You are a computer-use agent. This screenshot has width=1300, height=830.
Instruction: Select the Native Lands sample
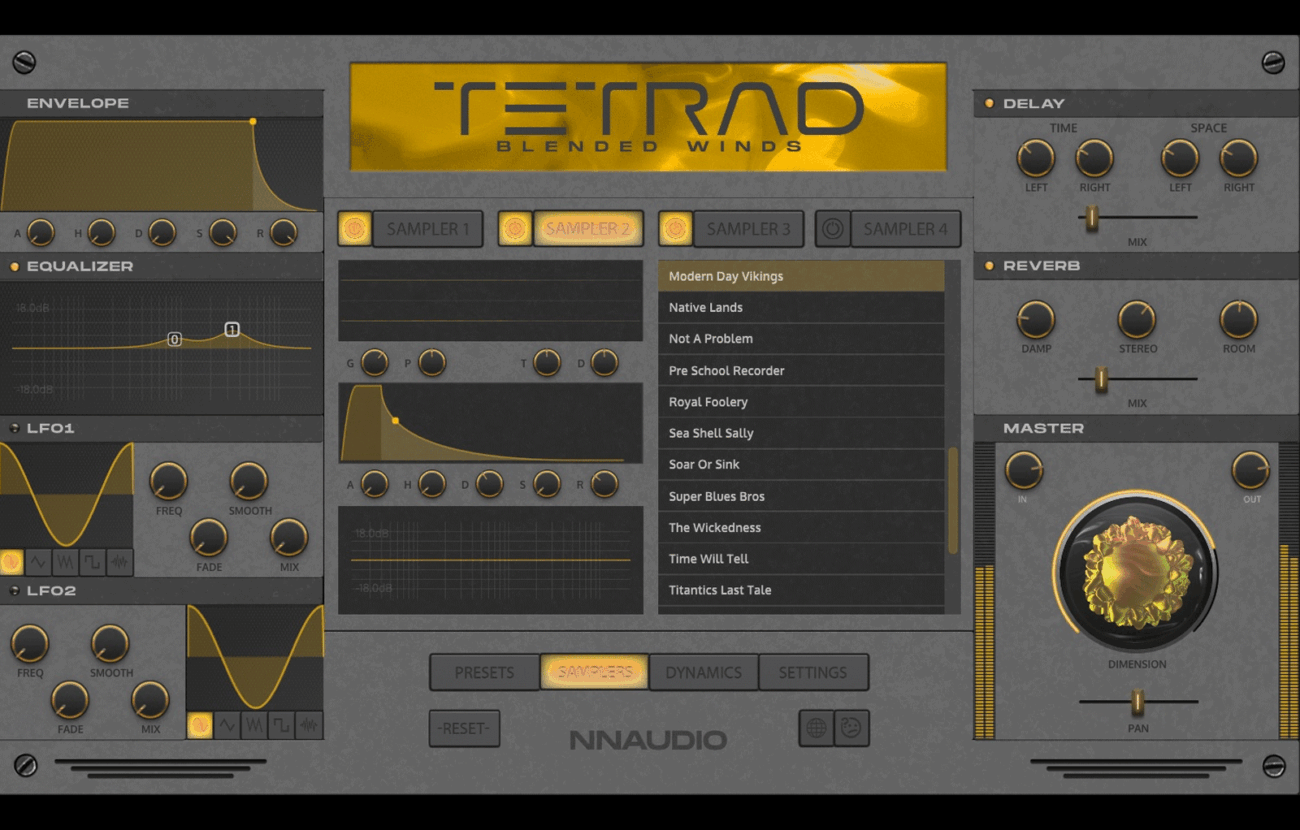801,307
